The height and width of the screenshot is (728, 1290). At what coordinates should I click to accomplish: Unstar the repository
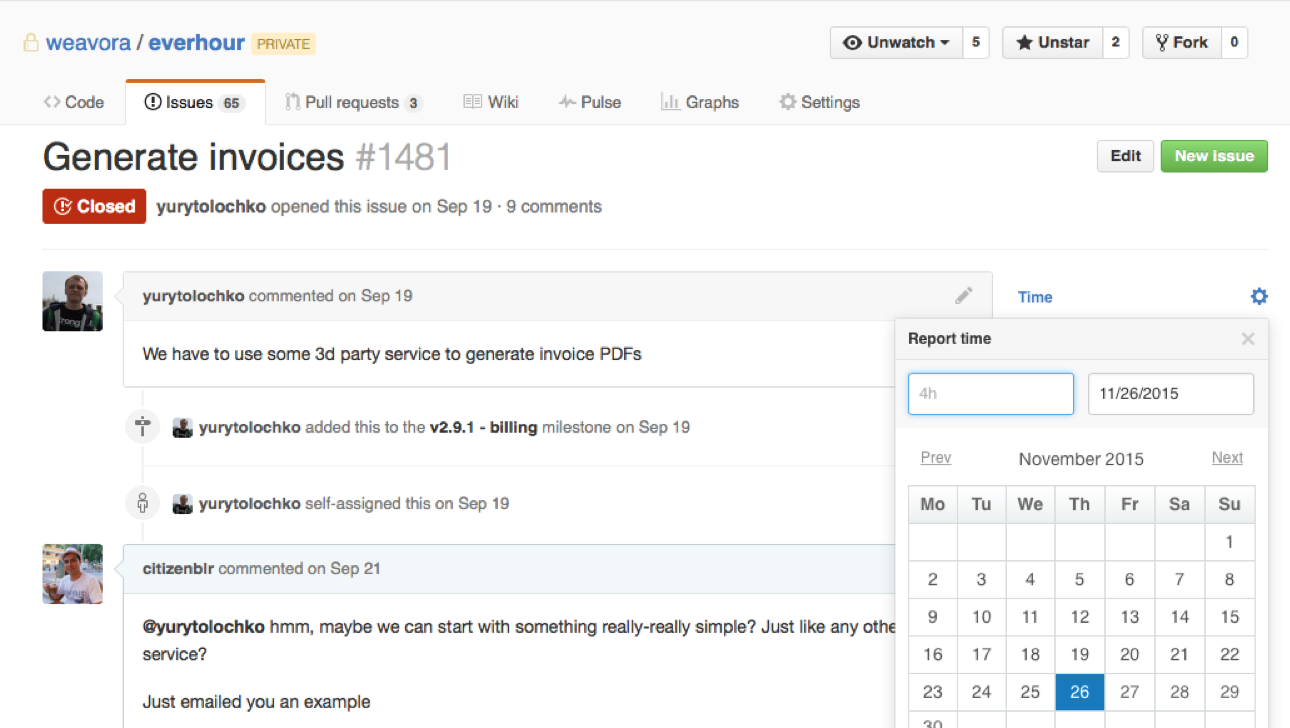[1052, 42]
